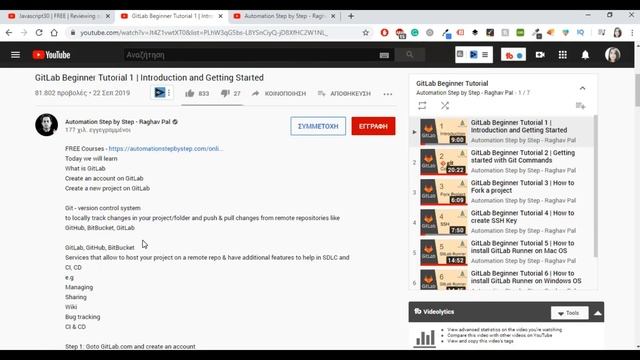This screenshot has width=640, height=360.
Task: Open the on-screen keyboard icon in search
Action: pyautogui.click(x=384, y=55)
